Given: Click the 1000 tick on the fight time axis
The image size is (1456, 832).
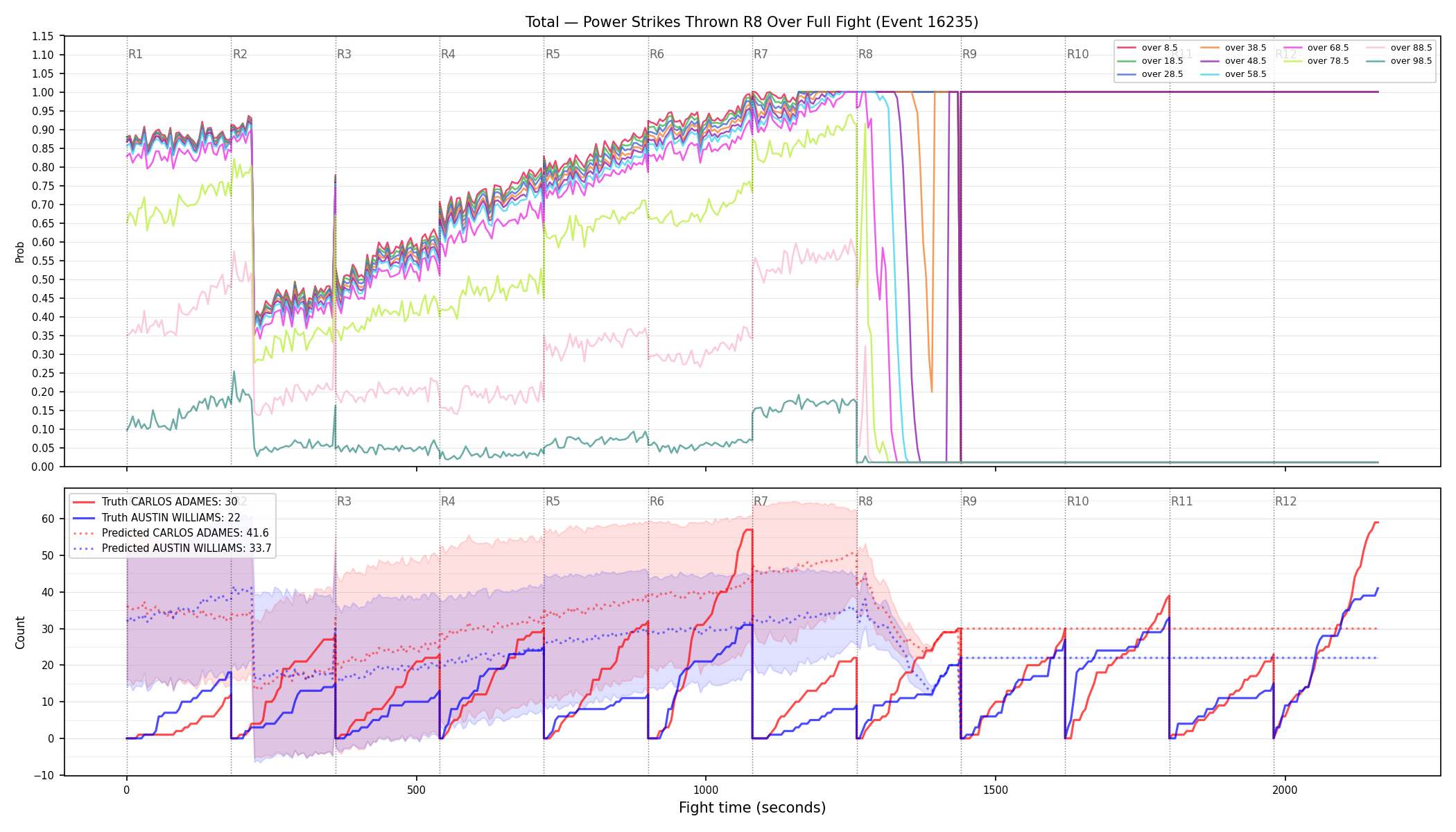Looking at the screenshot, I should (x=706, y=790).
